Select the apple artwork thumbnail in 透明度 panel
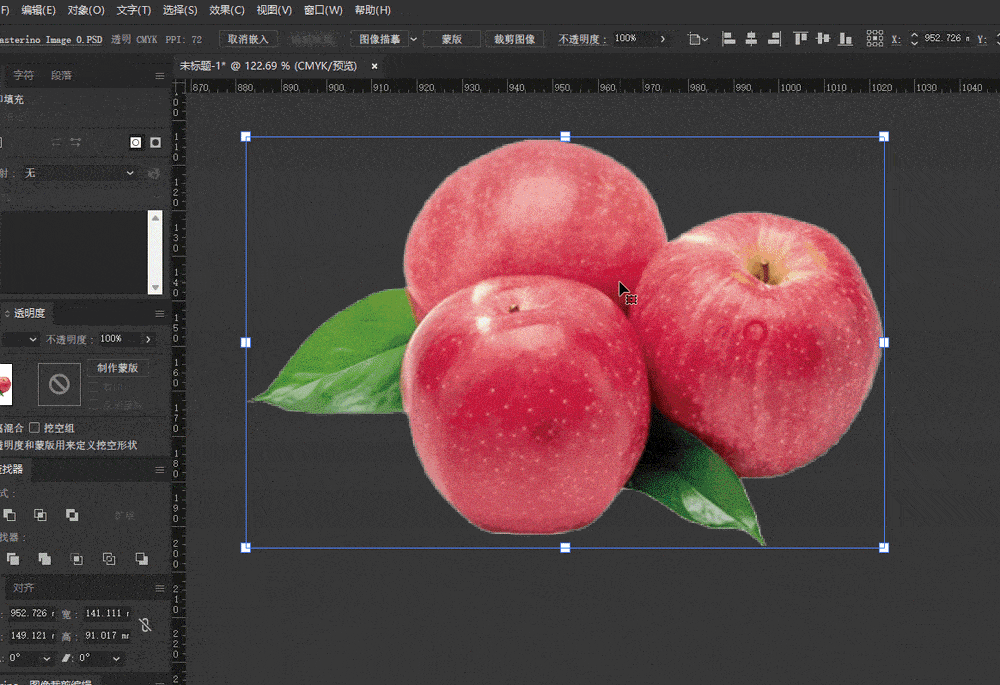The width and height of the screenshot is (1000, 685). tap(6, 384)
